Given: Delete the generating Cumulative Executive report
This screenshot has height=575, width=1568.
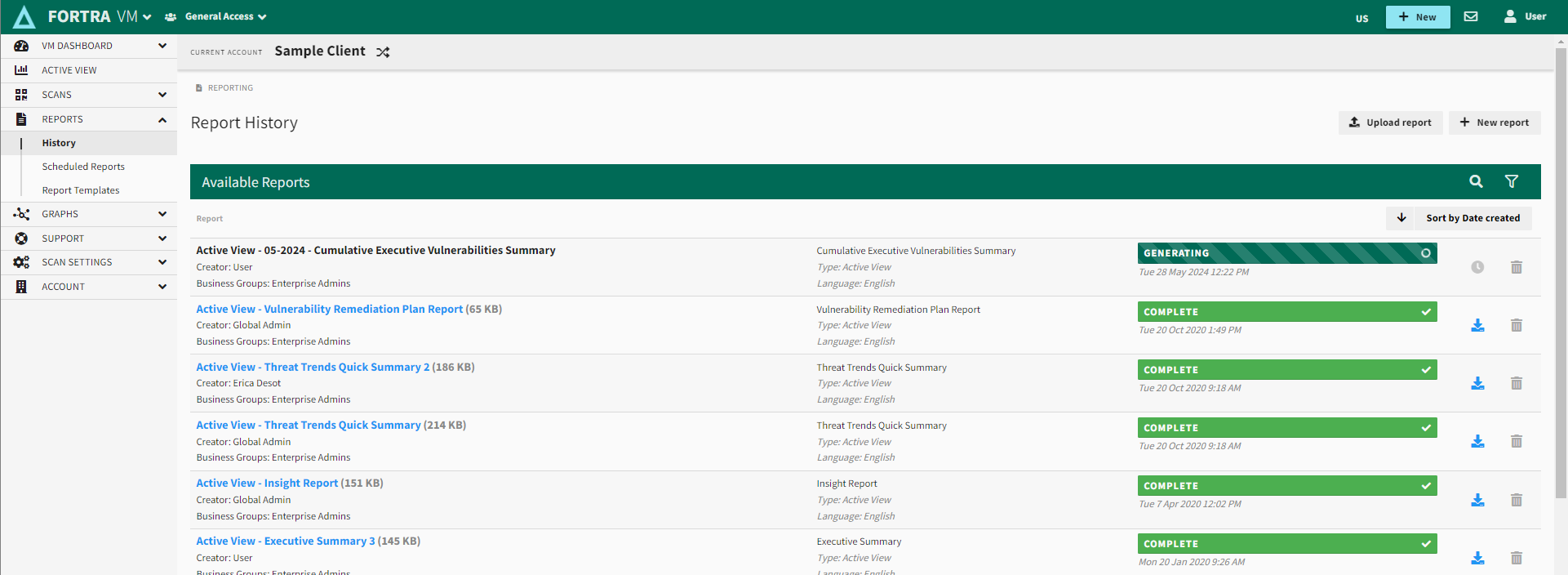Looking at the screenshot, I should (1516, 267).
